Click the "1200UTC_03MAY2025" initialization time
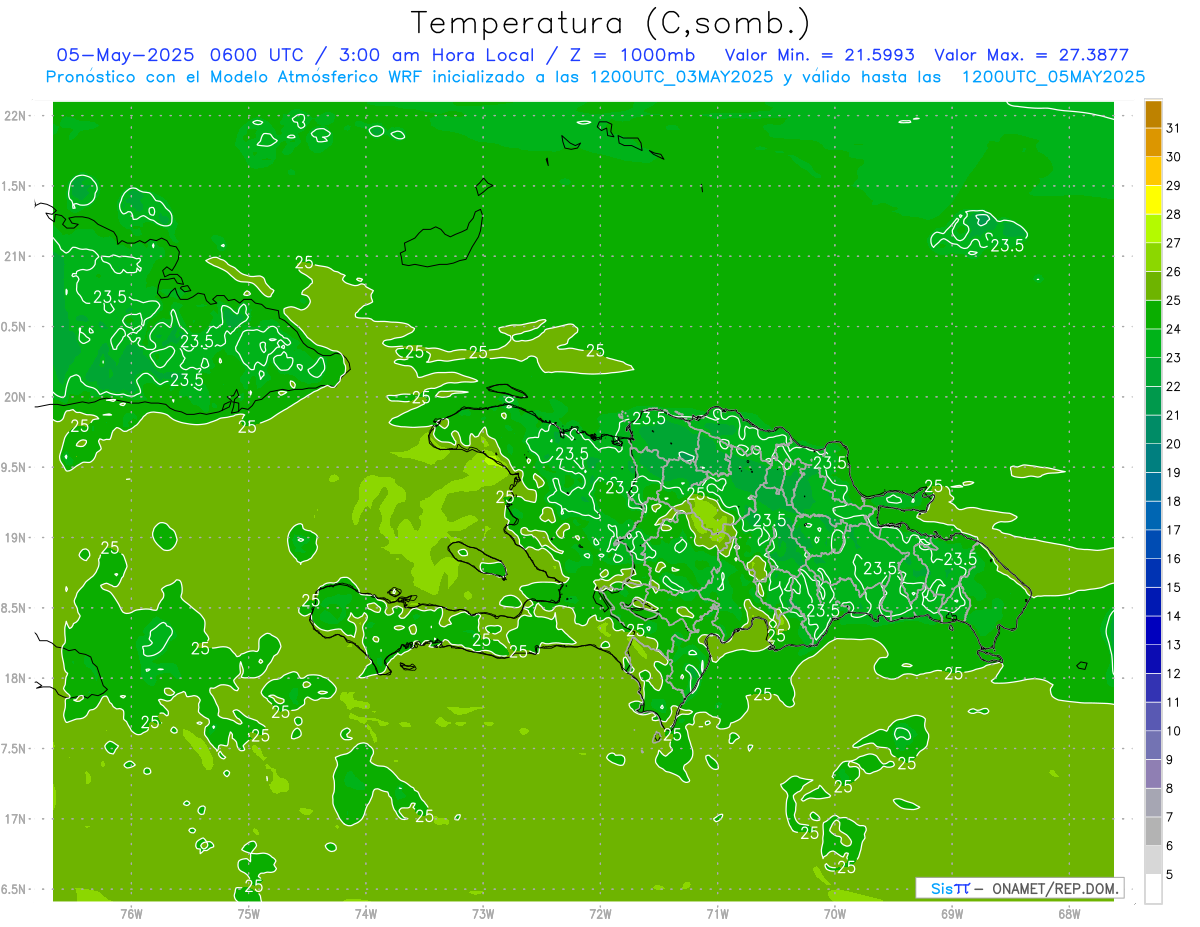Viewport: 1200px width, 927px height. click(682, 77)
